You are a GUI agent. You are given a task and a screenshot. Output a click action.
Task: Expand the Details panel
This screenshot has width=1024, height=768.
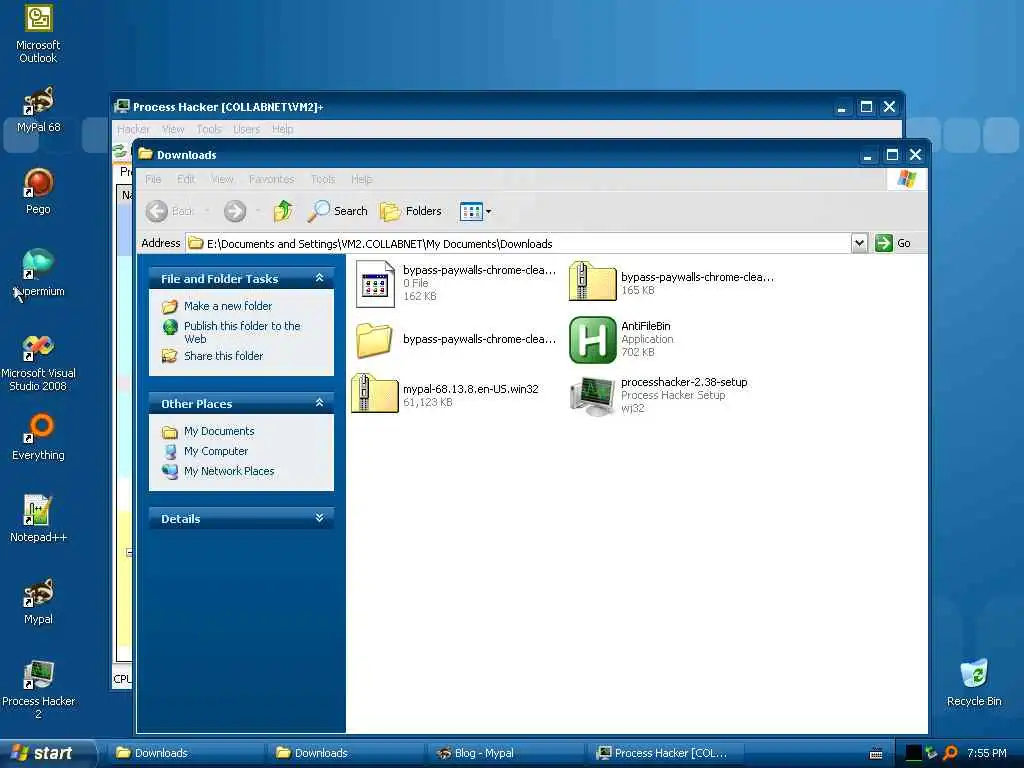pos(319,518)
